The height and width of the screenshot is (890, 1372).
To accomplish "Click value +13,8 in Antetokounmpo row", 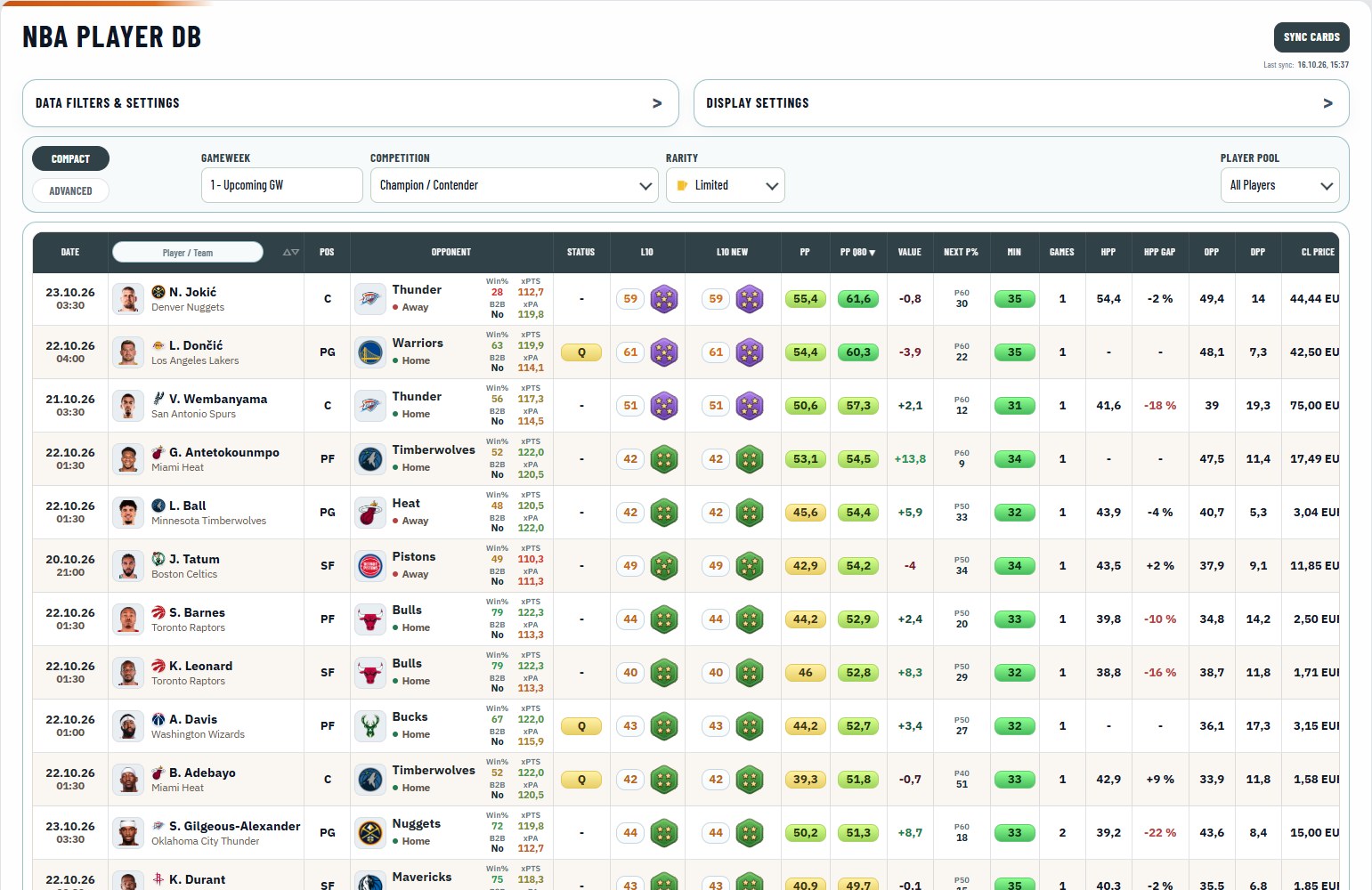I will pyautogui.click(x=910, y=459).
